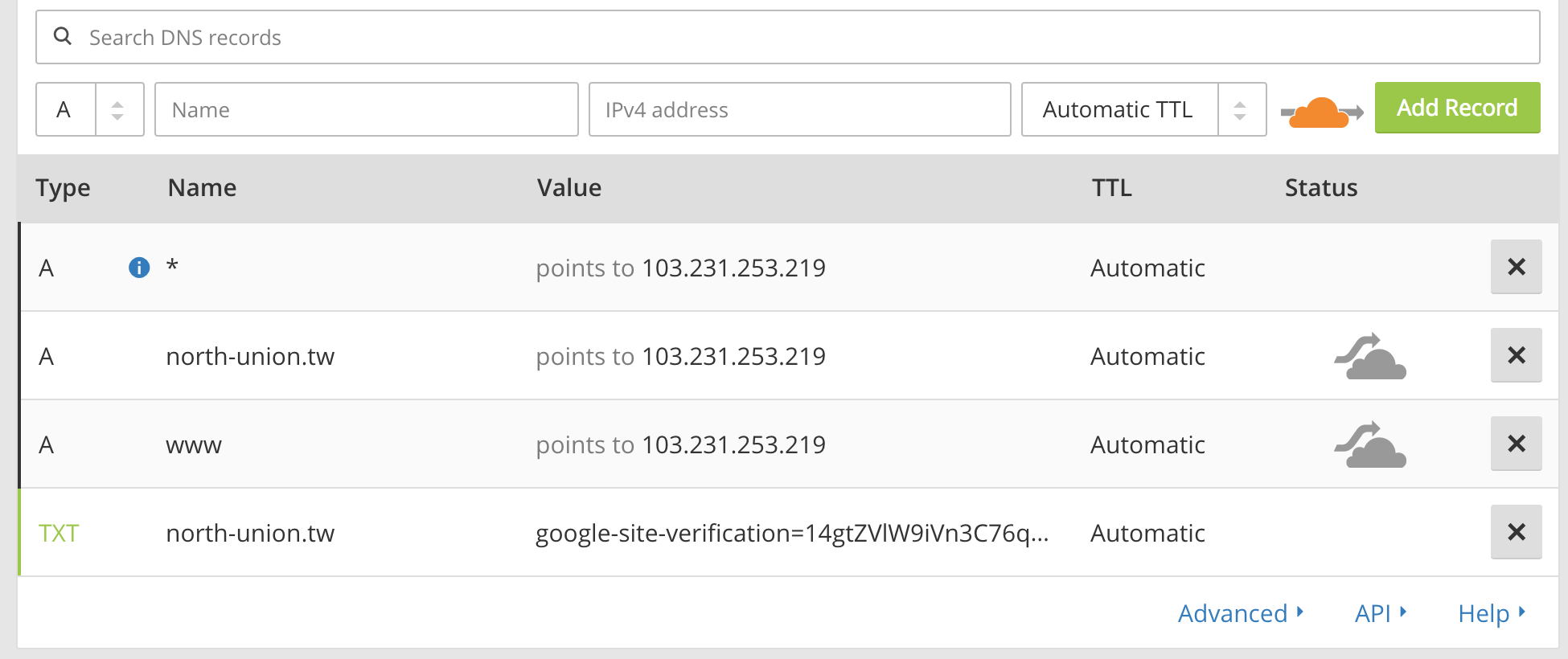The width and height of the screenshot is (1568, 659).
Task: Expand the Advanced options
Action: (x=1240, y=613)
